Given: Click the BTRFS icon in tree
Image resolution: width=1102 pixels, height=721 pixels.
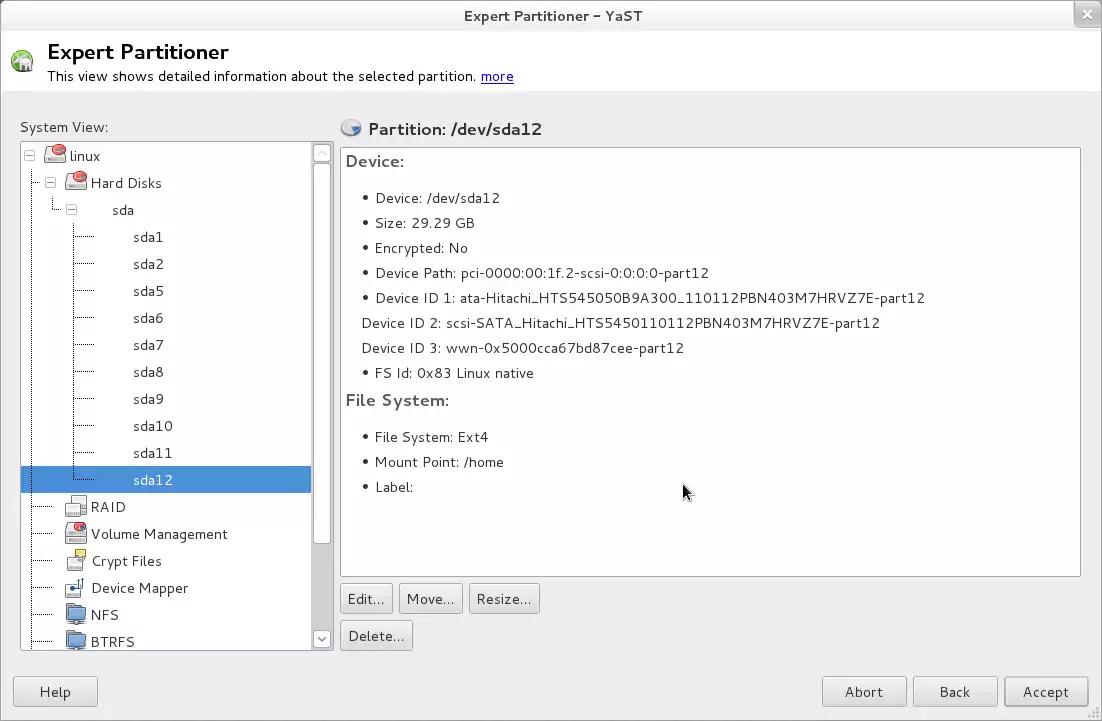Looking at the screenshot, I should [x=76, y=640].
